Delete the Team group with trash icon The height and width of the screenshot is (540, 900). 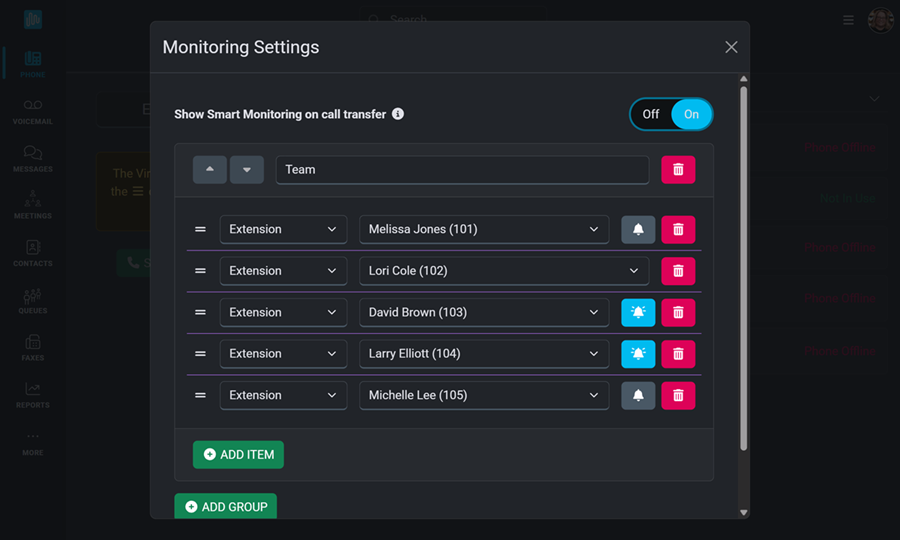[678, 170]
